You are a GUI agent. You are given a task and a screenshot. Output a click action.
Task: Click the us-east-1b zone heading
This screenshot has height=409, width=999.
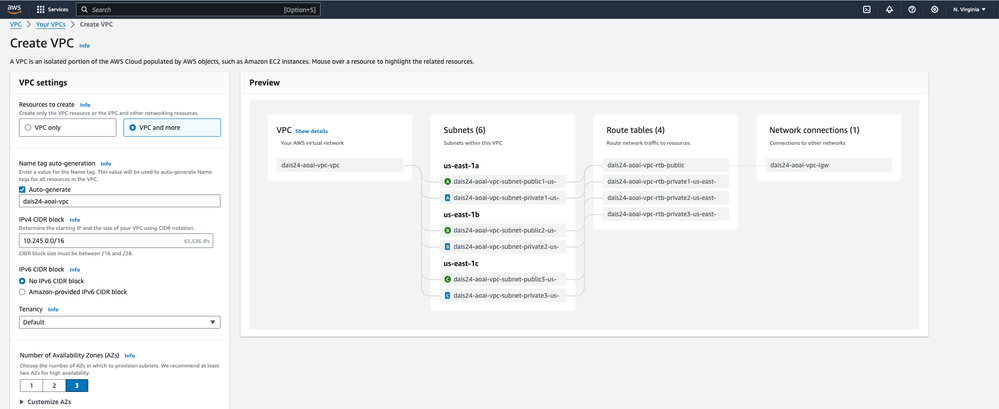point(461,215)
